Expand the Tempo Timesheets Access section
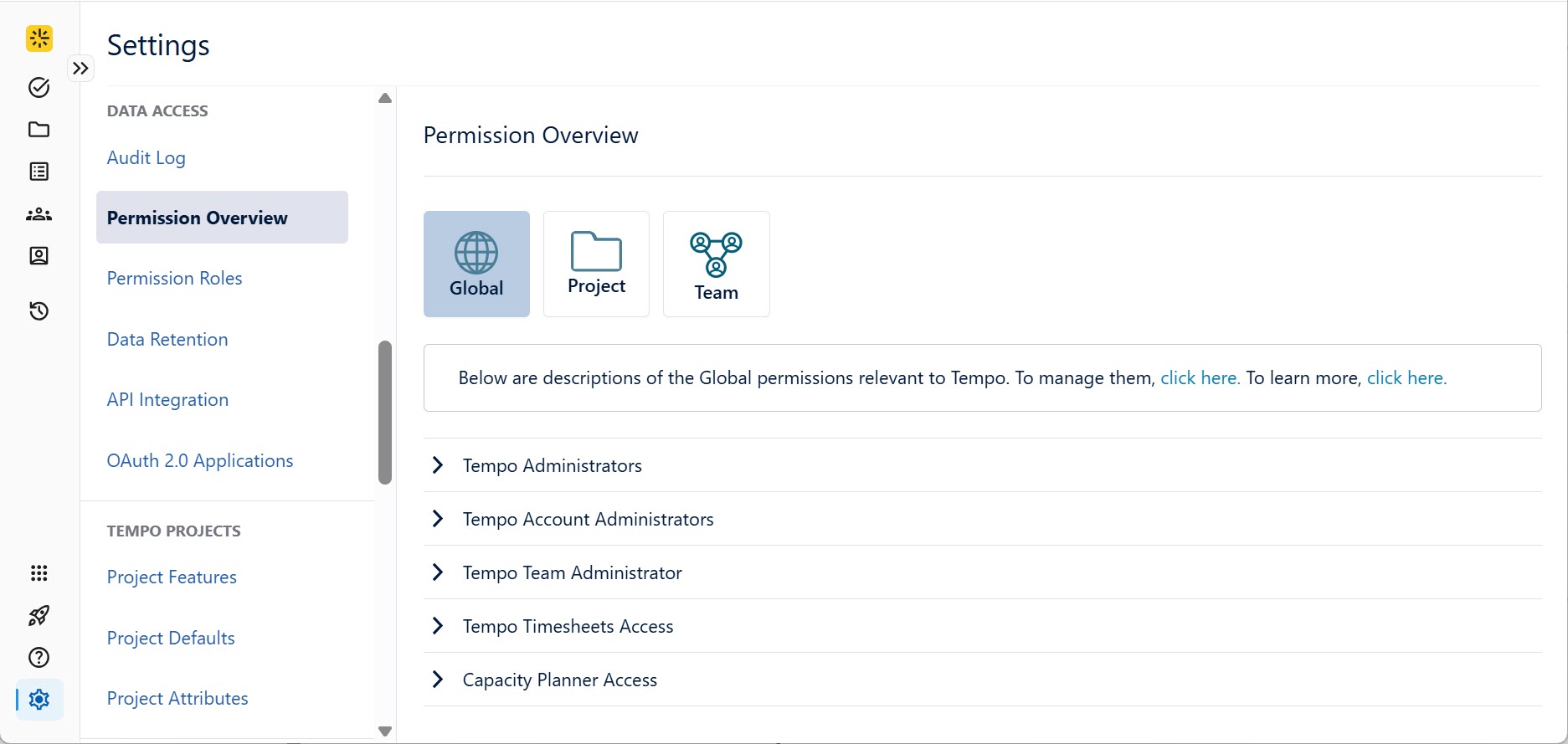This screenshot has height=744, width=1568. tap(568, 626)
